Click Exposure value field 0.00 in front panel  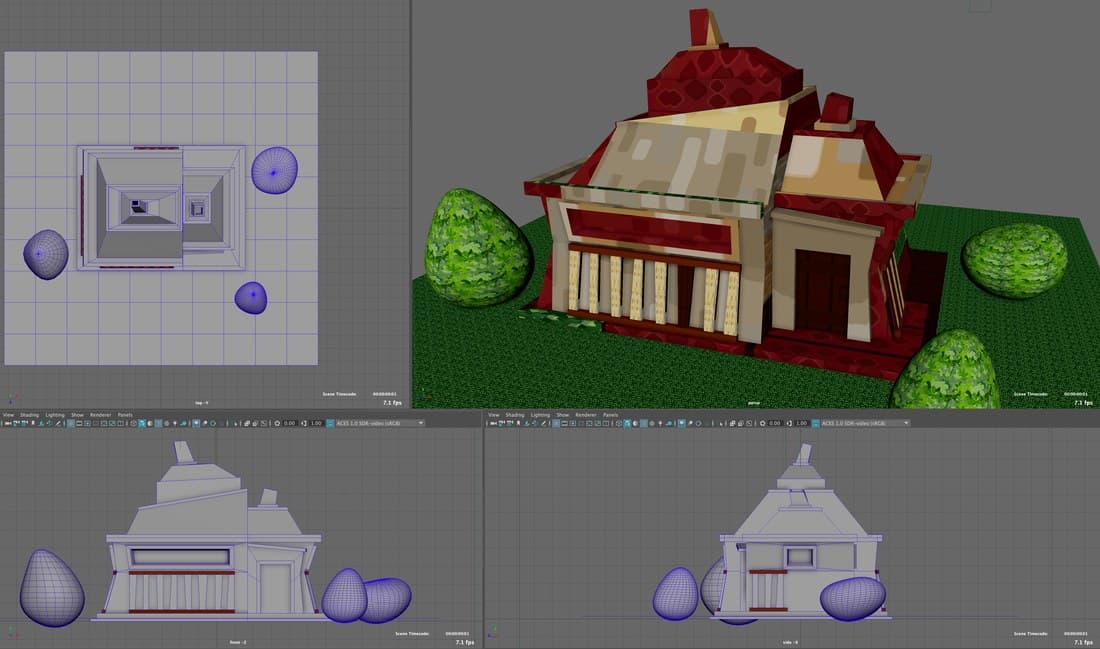coord(289,423)
